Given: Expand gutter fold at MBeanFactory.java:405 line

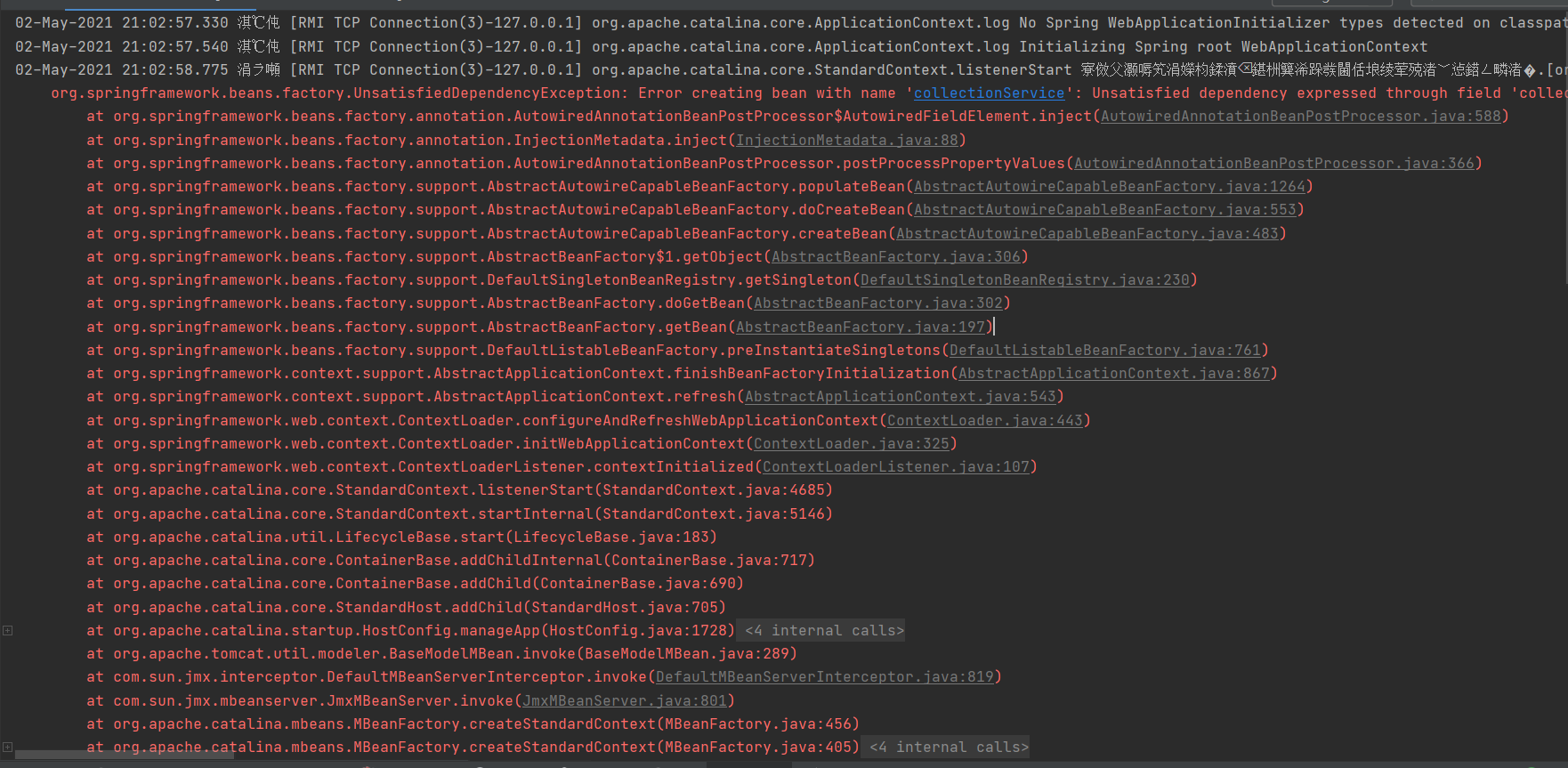Looking at the screenshot, I should 7,748.
